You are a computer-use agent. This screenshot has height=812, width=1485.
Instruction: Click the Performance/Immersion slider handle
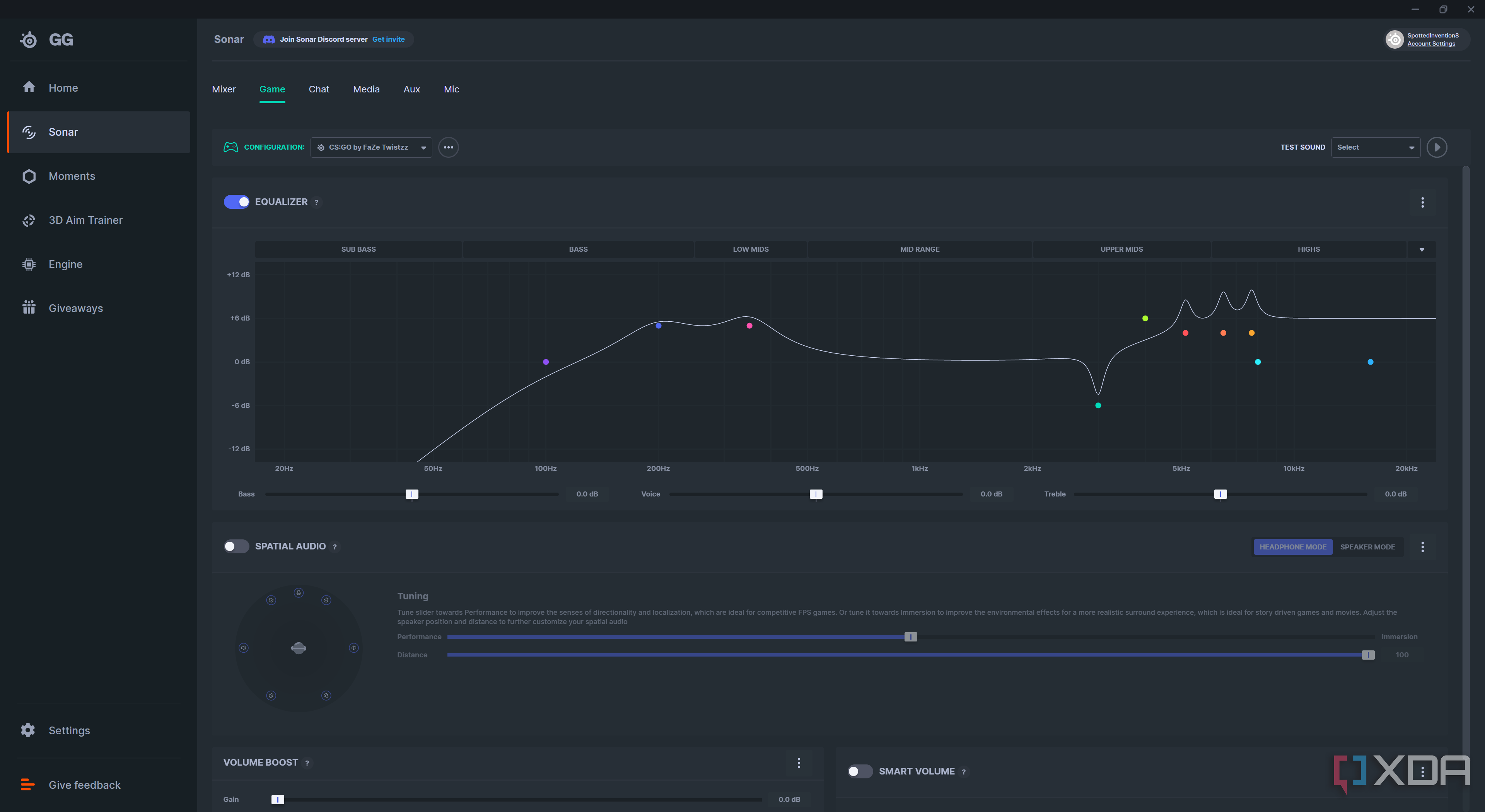click(910, 637)
